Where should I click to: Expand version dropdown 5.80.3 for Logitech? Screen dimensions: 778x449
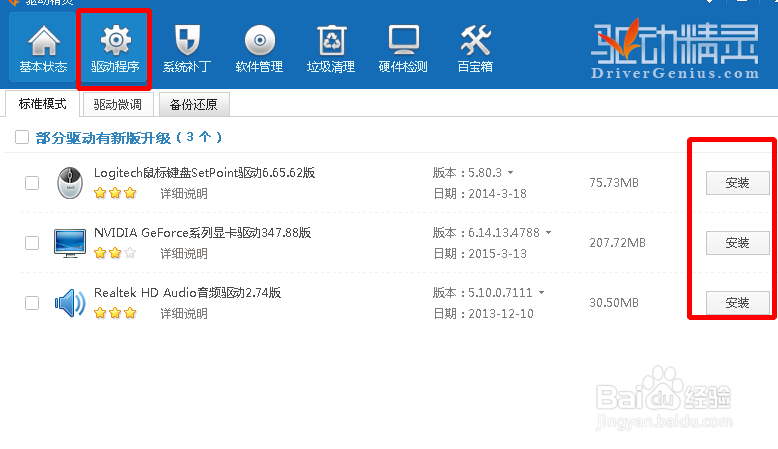[510, 173]
